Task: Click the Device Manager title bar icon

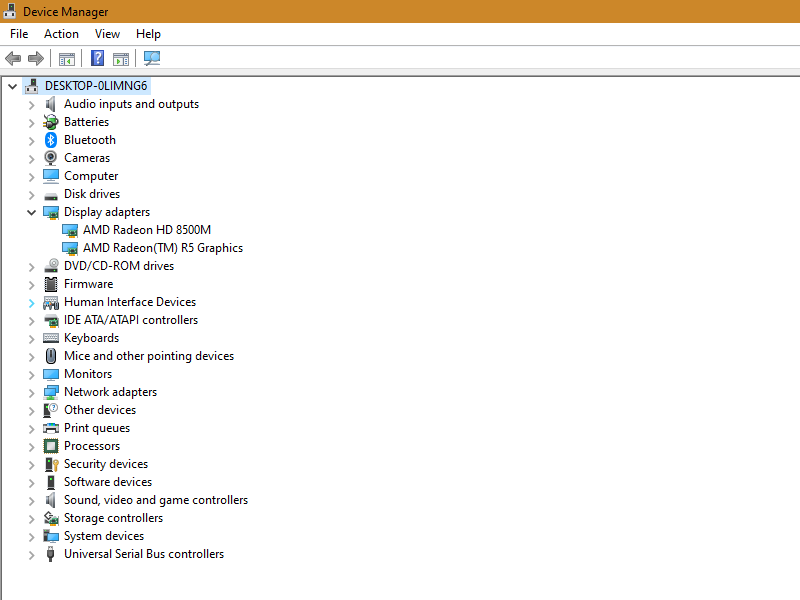Action: (x=9, y=11)
